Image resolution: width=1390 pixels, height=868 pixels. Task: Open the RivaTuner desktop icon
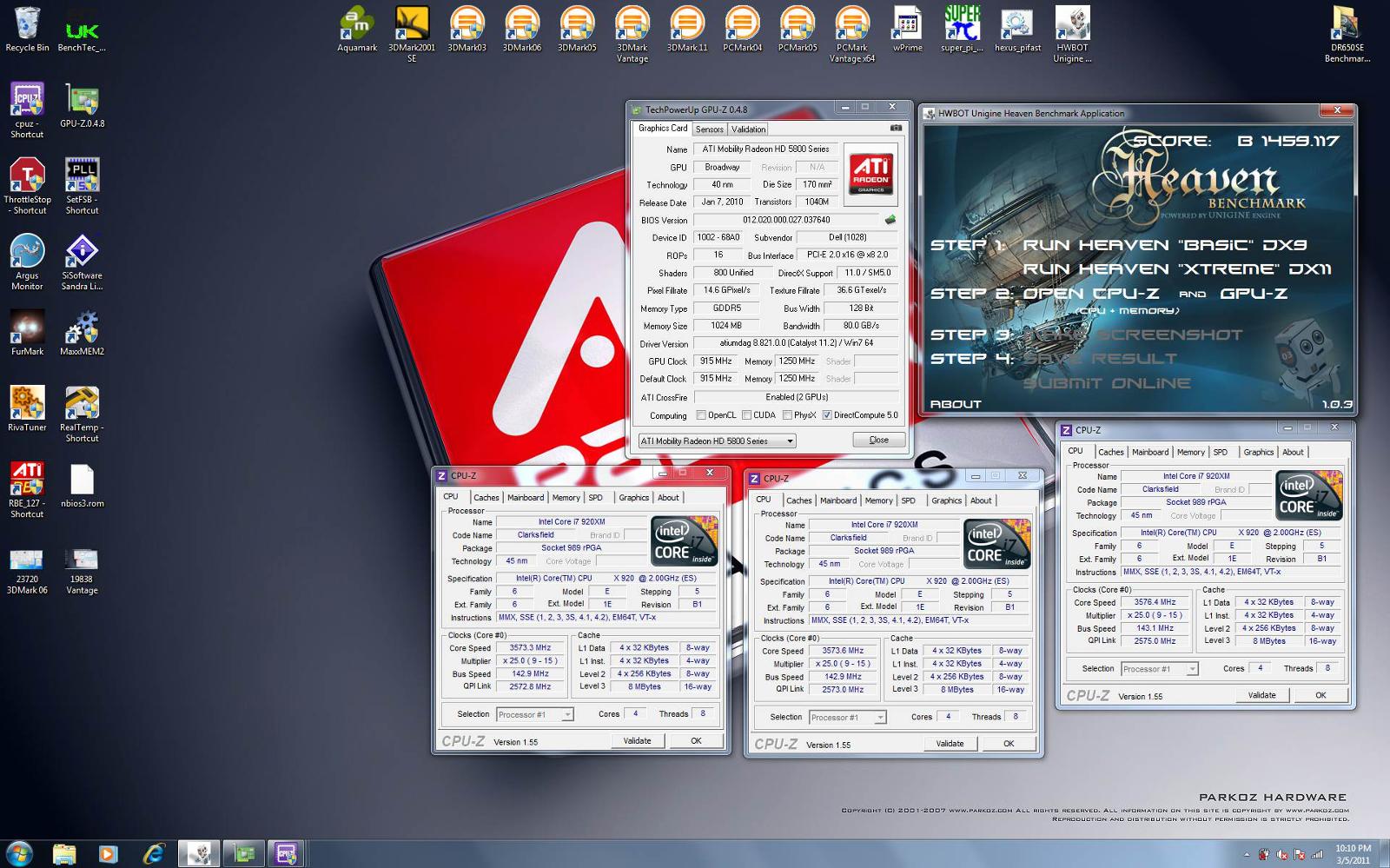click(x=27, y=408)
